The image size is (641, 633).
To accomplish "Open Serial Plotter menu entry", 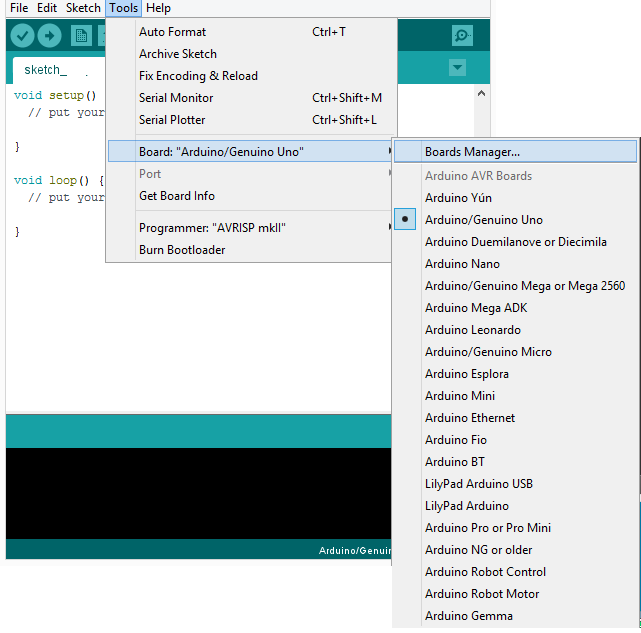I will (250, 120).
